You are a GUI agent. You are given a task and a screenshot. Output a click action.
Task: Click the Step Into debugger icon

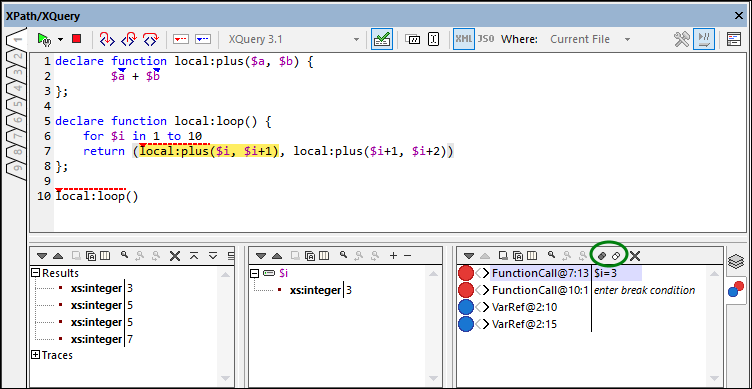[107, 39]
